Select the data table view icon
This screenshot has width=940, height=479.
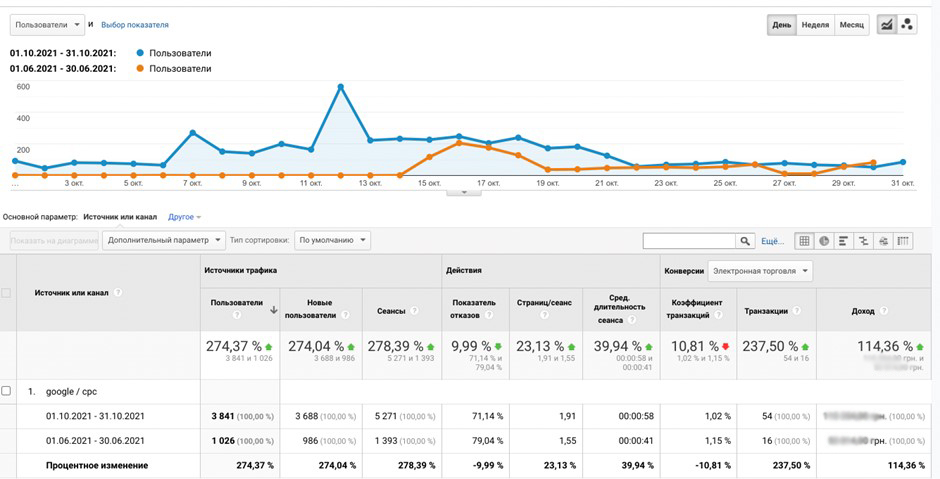coord(805,241)
